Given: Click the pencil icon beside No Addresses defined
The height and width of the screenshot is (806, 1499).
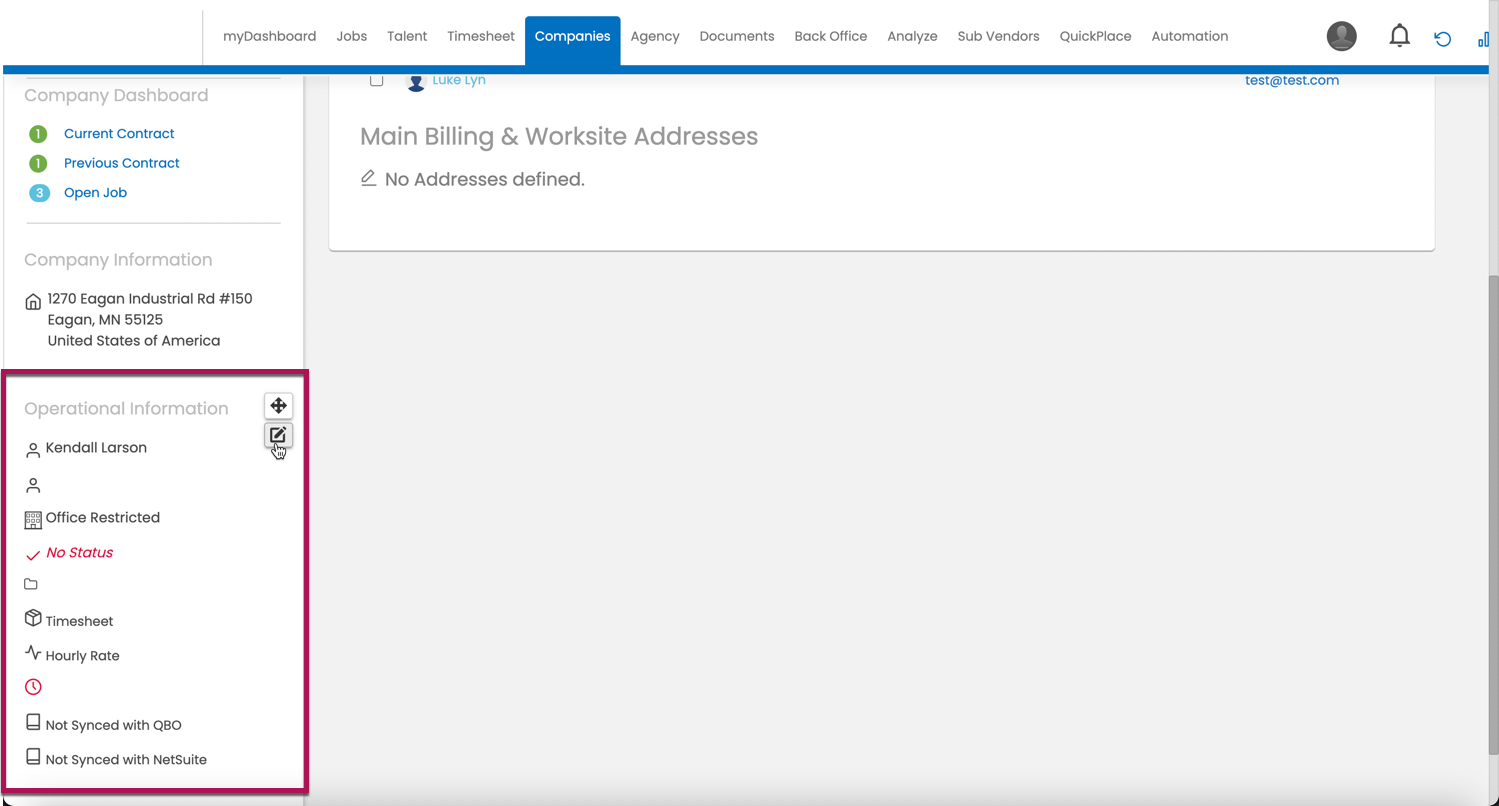Looking at the screenshot, I should (368, 178).
